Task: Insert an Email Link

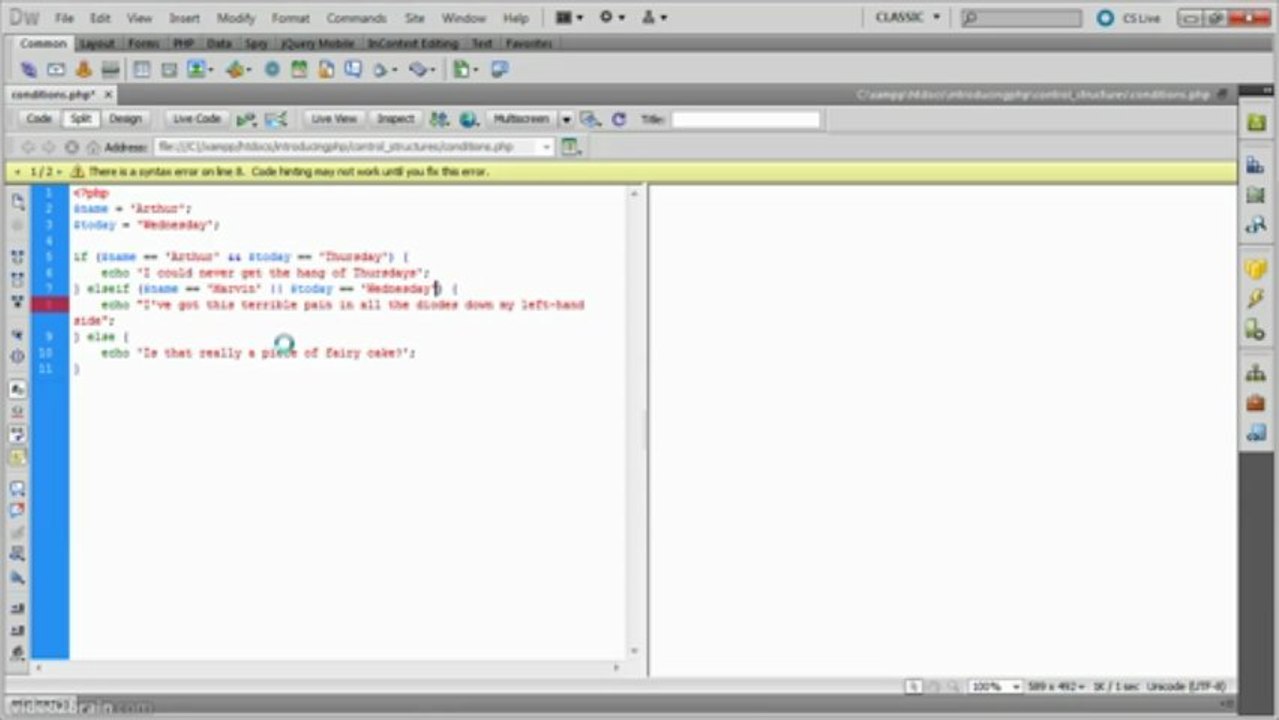Action: pyautogui.click(x=56, y=69)
